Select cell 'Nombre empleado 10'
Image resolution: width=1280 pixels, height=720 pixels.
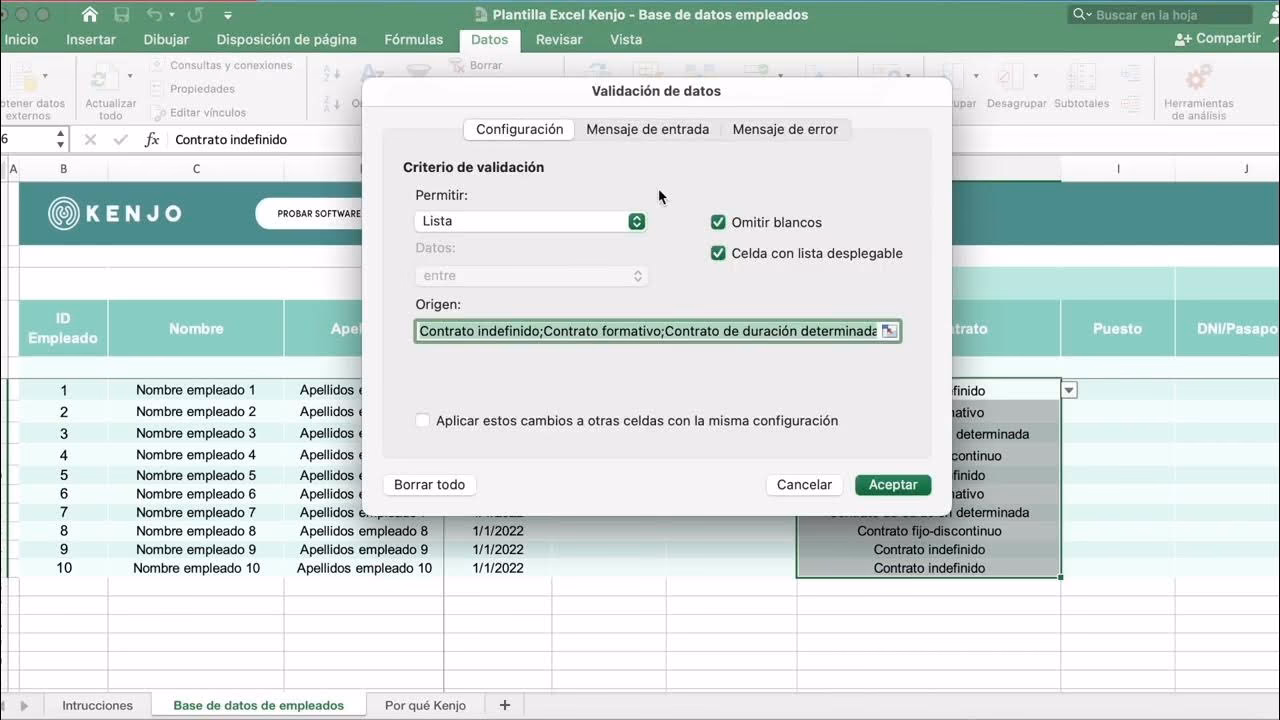click(x=196, y=568)
